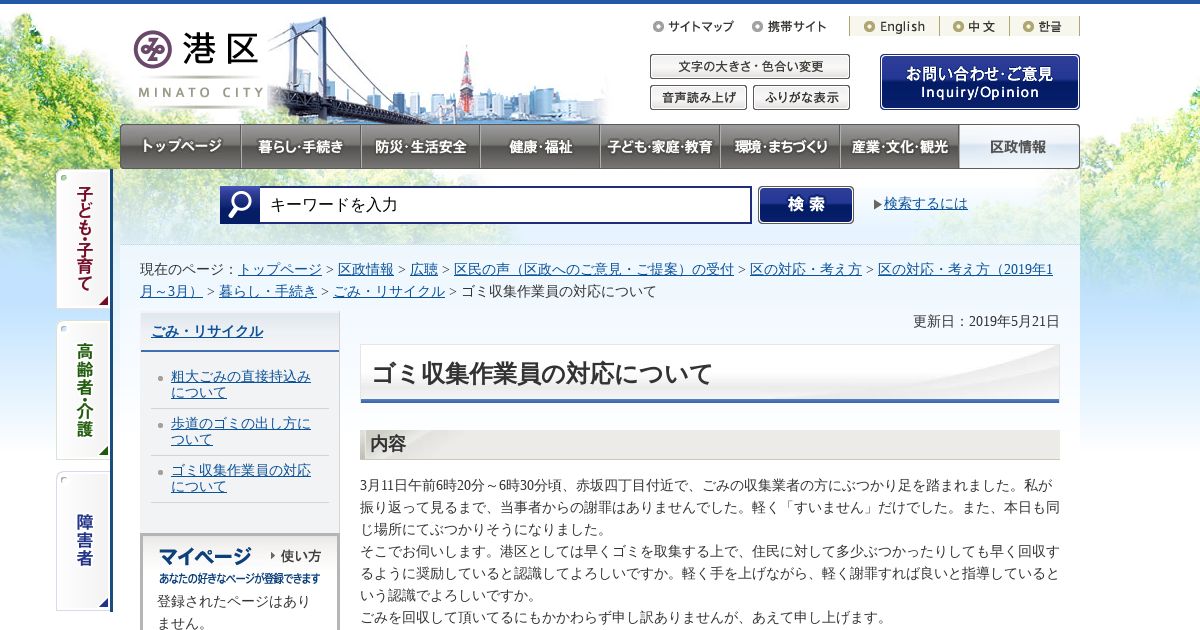Screen dimensions: 1200x630
Task: Open sidebar link ゴミ収集作業員の対応について
Action: pos(241,478)
